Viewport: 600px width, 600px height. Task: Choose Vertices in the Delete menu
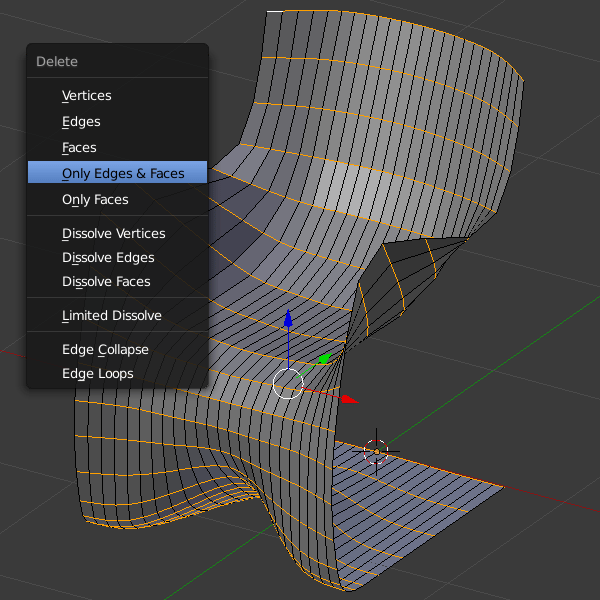87,96
